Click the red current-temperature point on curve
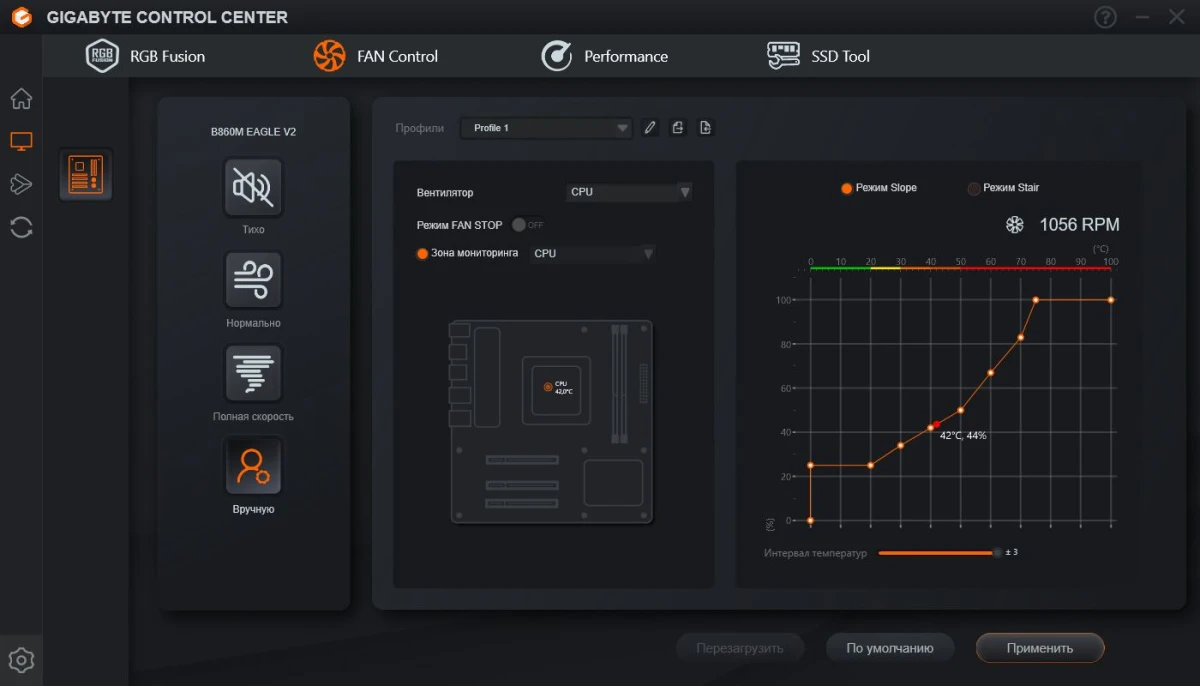Screen dimensions: 1200x686 937,425
